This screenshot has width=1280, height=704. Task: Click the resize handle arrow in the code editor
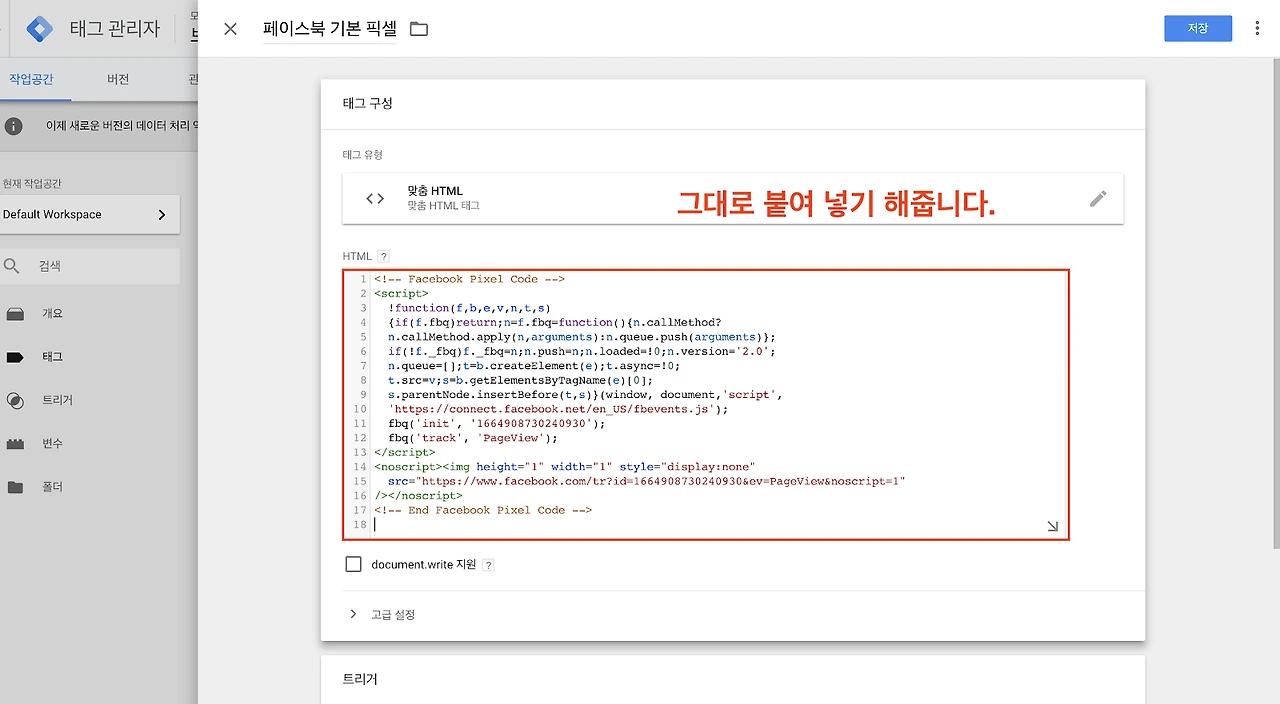(x=1052, y=526)
